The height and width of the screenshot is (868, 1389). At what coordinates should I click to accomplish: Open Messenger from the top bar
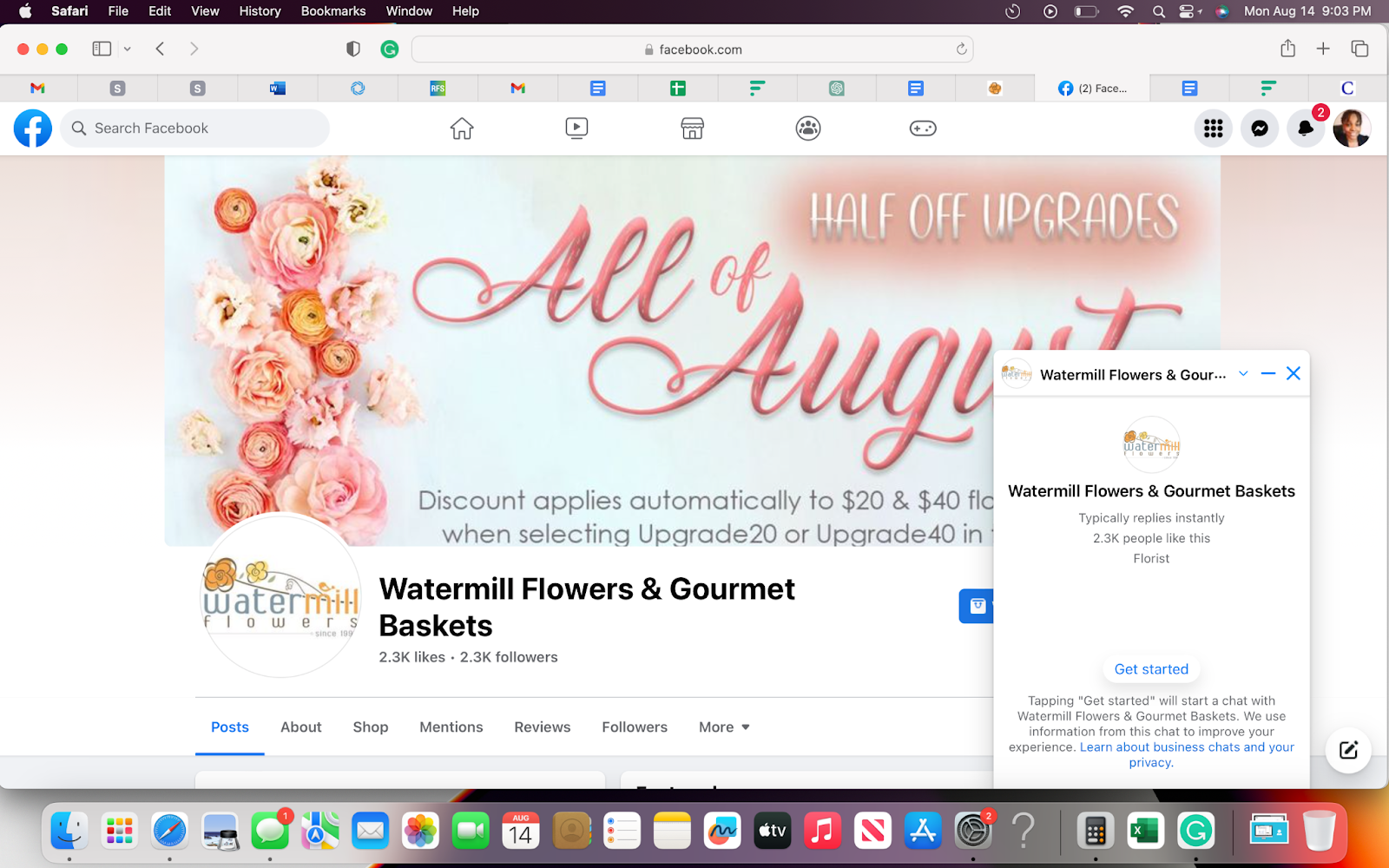1260,128
